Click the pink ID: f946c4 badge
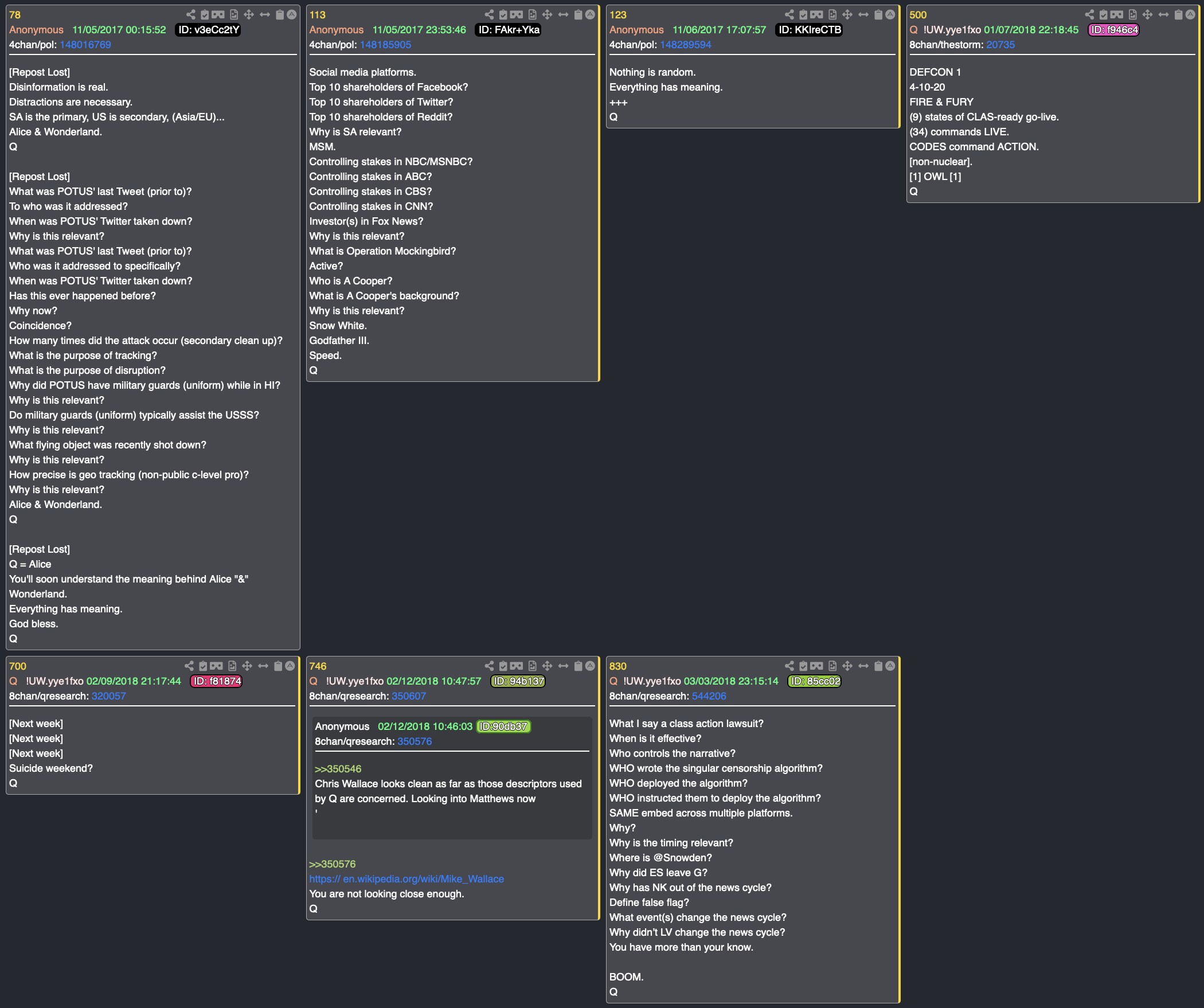This screenshot has height=1008, width=1204. 1113,30
